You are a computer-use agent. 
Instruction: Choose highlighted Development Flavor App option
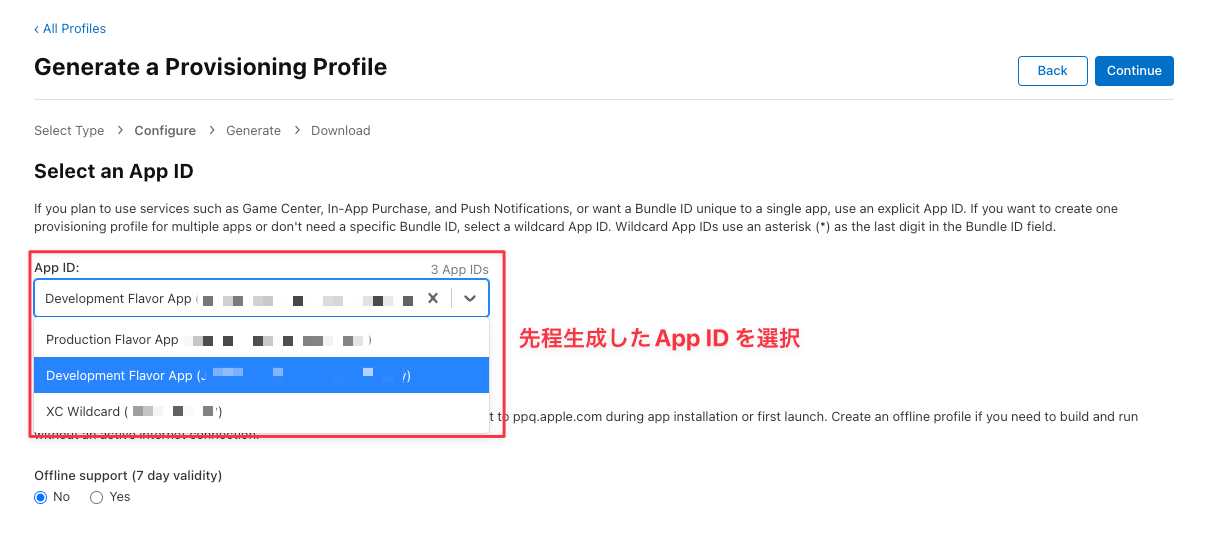click(261, 376)
